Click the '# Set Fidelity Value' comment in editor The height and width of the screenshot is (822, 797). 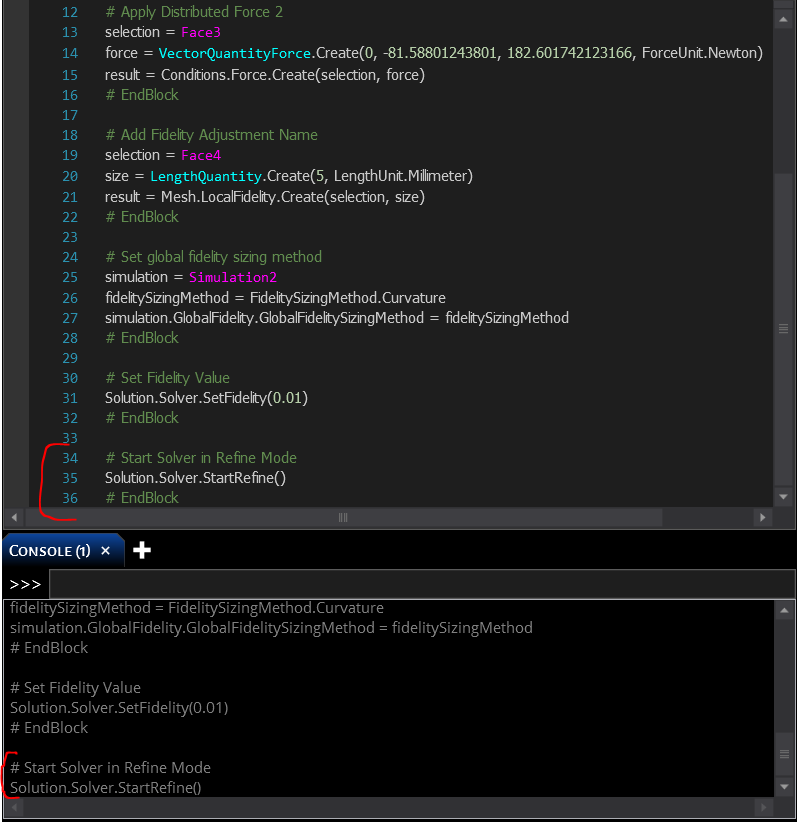click(167, 378)
